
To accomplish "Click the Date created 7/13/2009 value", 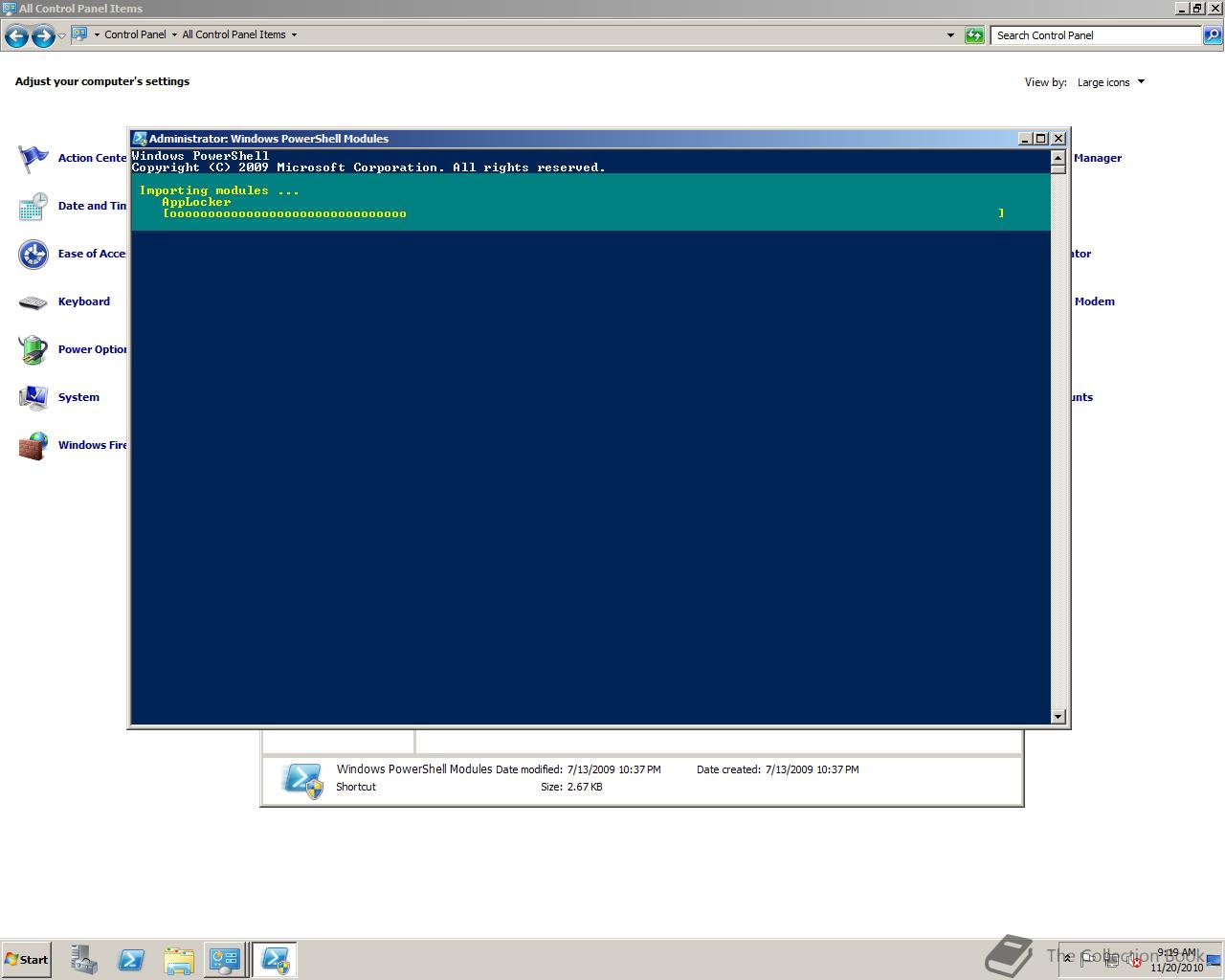I will tap(812, 769).
